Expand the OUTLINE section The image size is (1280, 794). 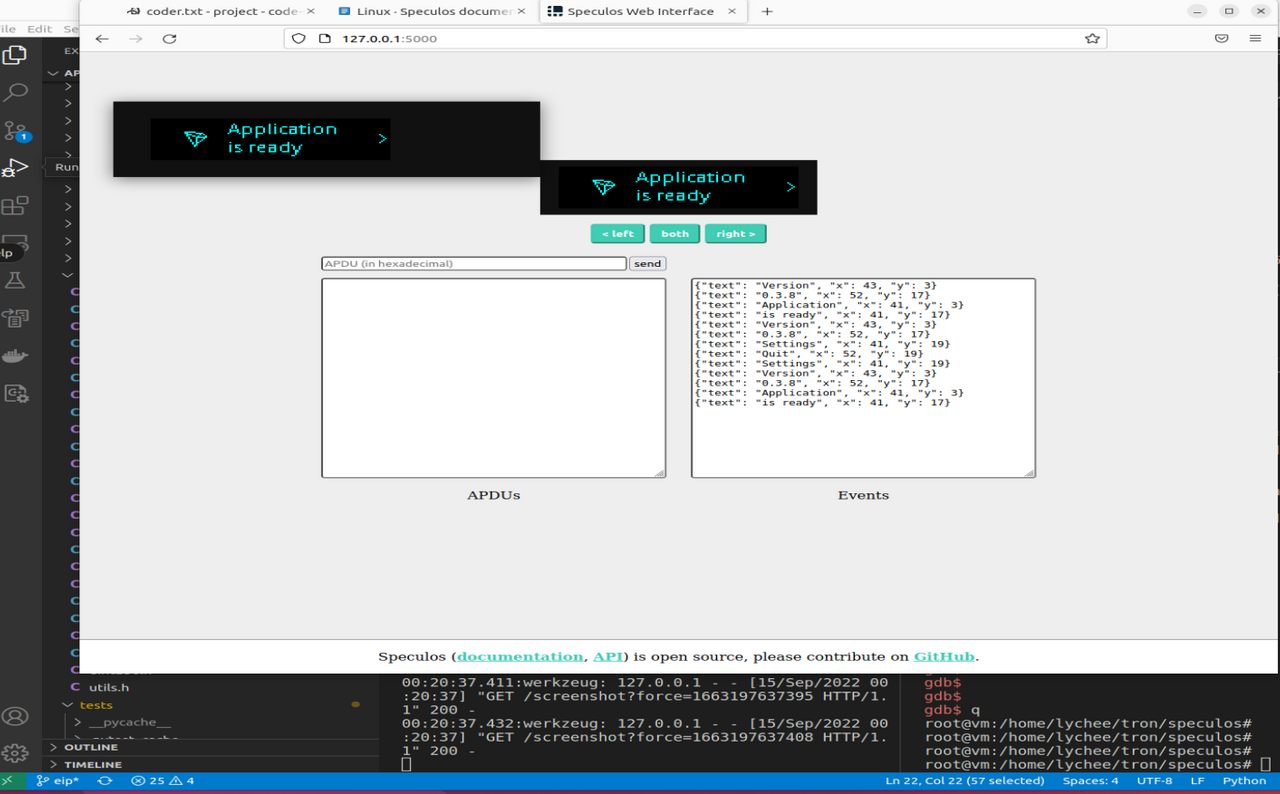[91, 747]
